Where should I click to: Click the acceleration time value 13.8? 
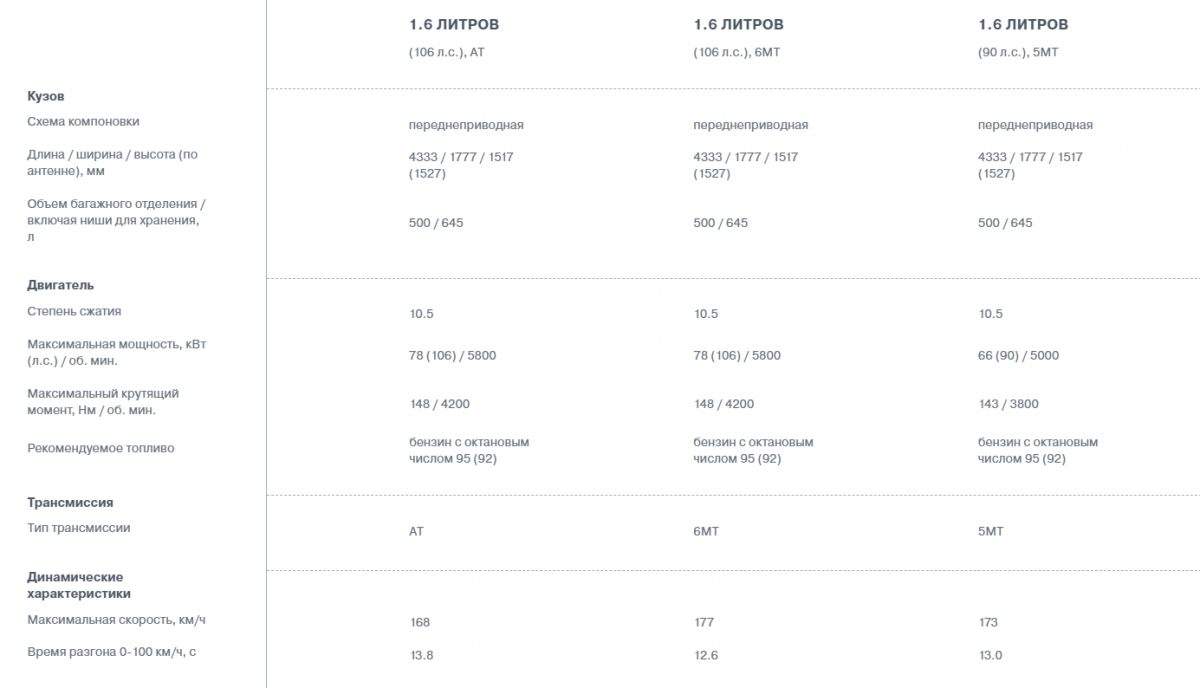421,655
